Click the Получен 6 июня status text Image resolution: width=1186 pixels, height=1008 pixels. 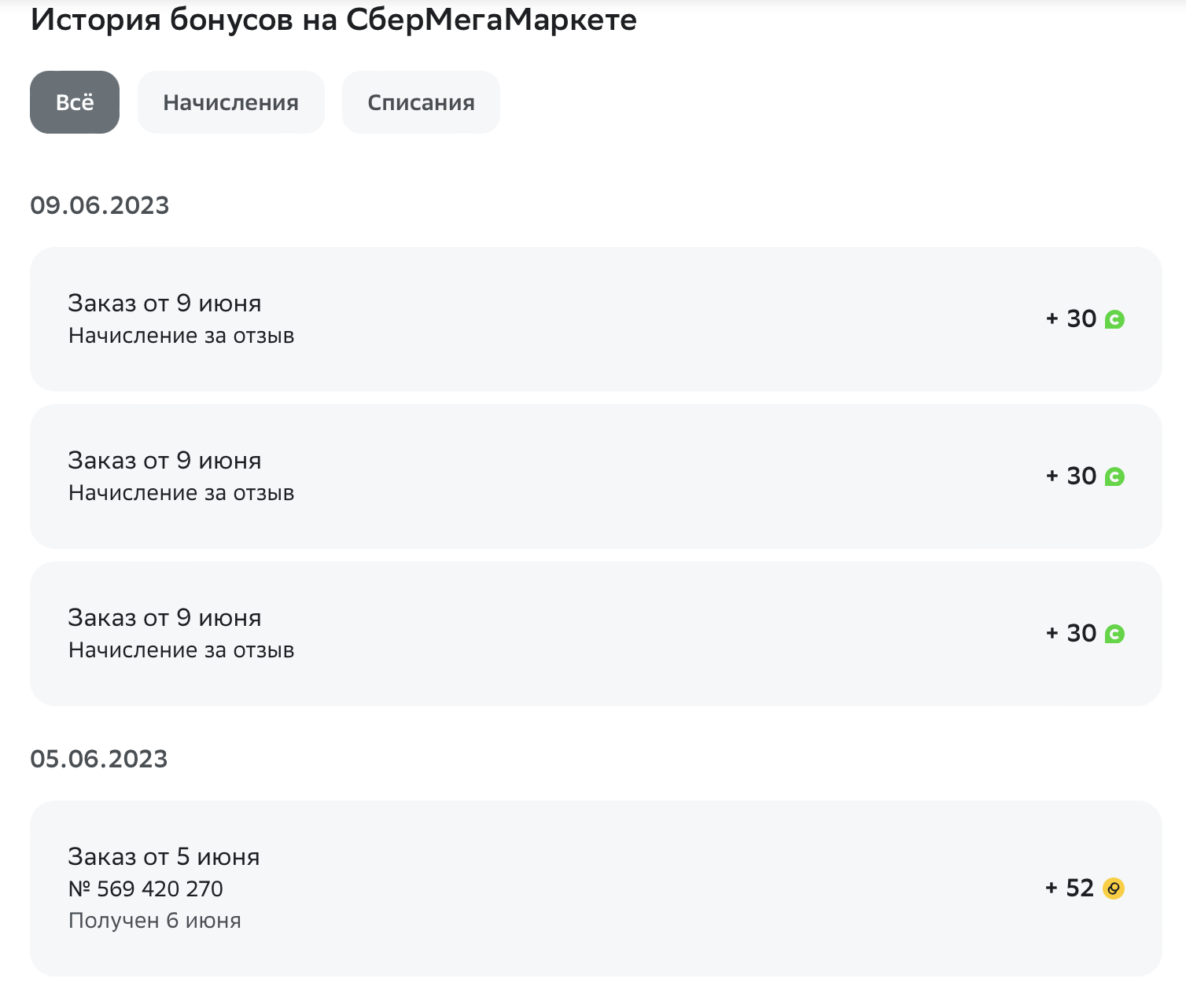154,921
